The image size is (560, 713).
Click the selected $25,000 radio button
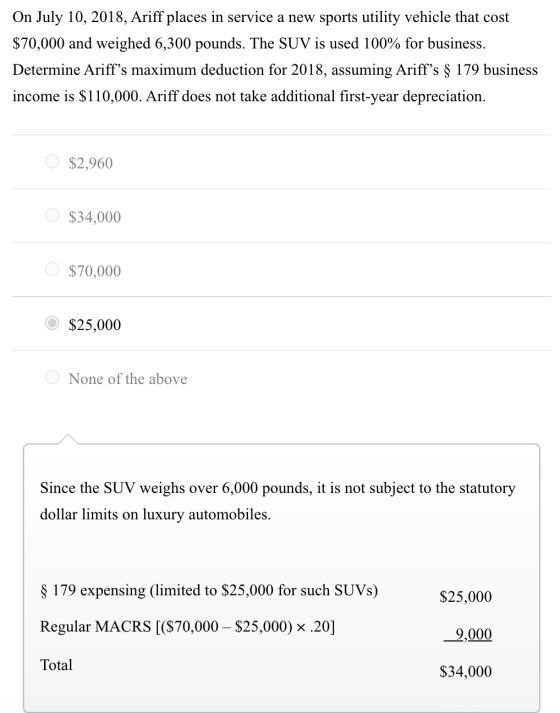52,323
